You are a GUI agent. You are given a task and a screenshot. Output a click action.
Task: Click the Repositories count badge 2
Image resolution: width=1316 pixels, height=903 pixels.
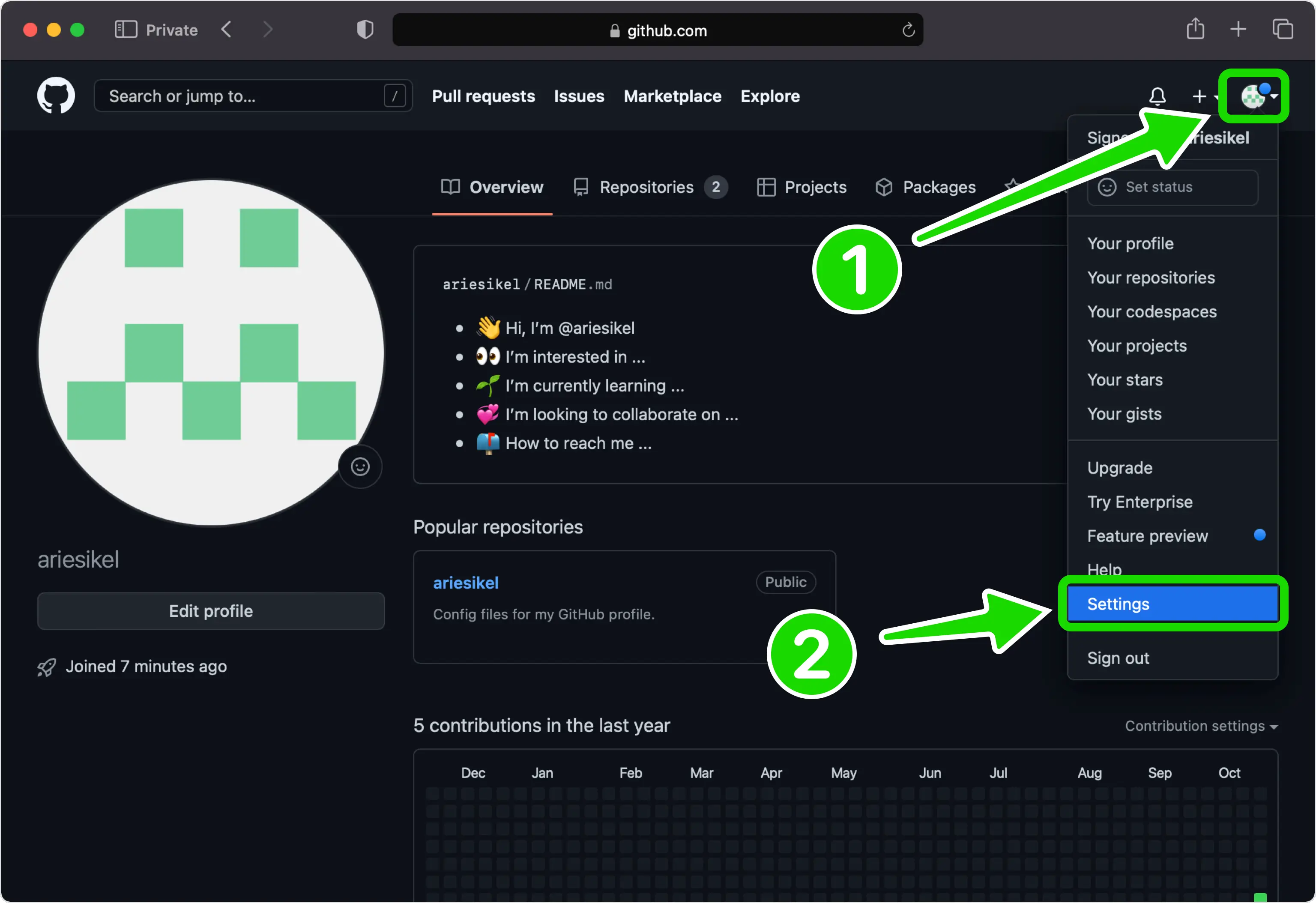click(716, 187)
